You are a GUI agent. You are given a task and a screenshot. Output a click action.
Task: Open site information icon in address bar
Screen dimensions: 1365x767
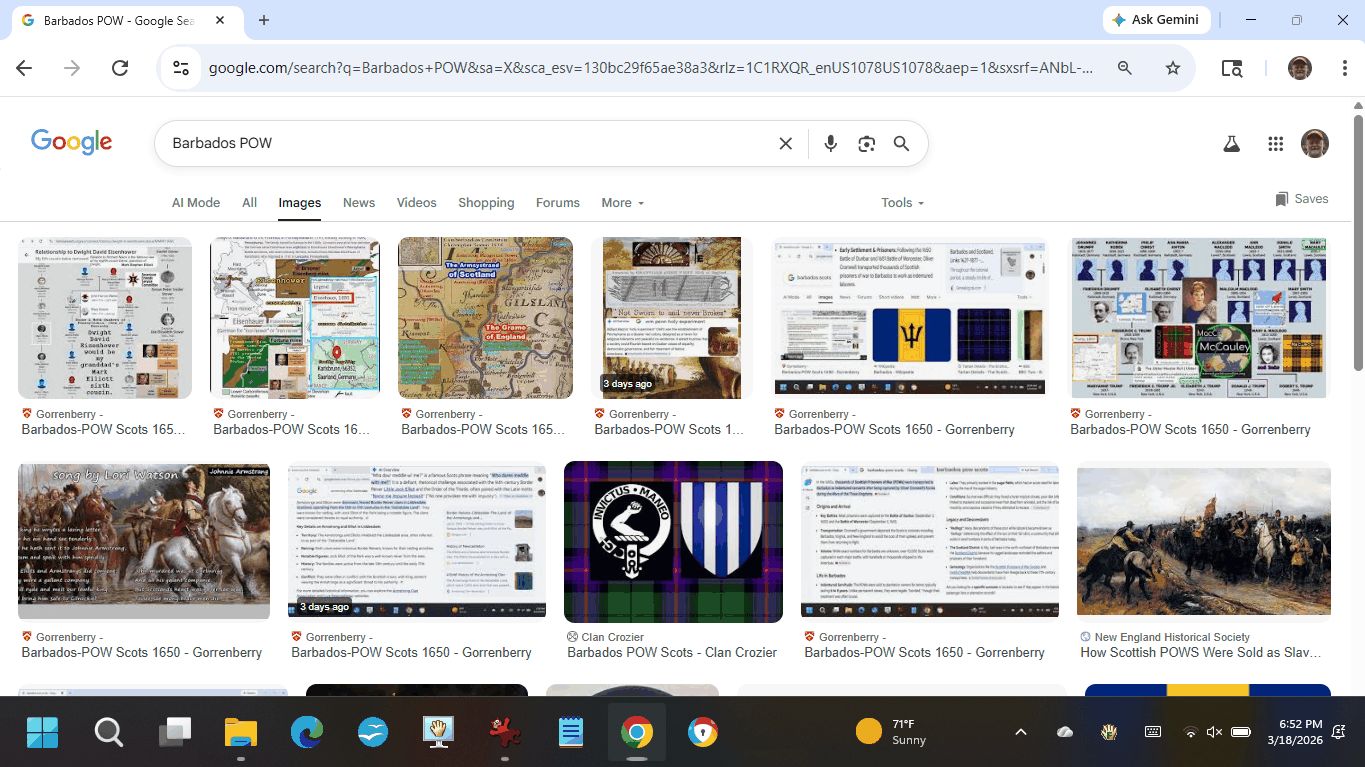181,68
